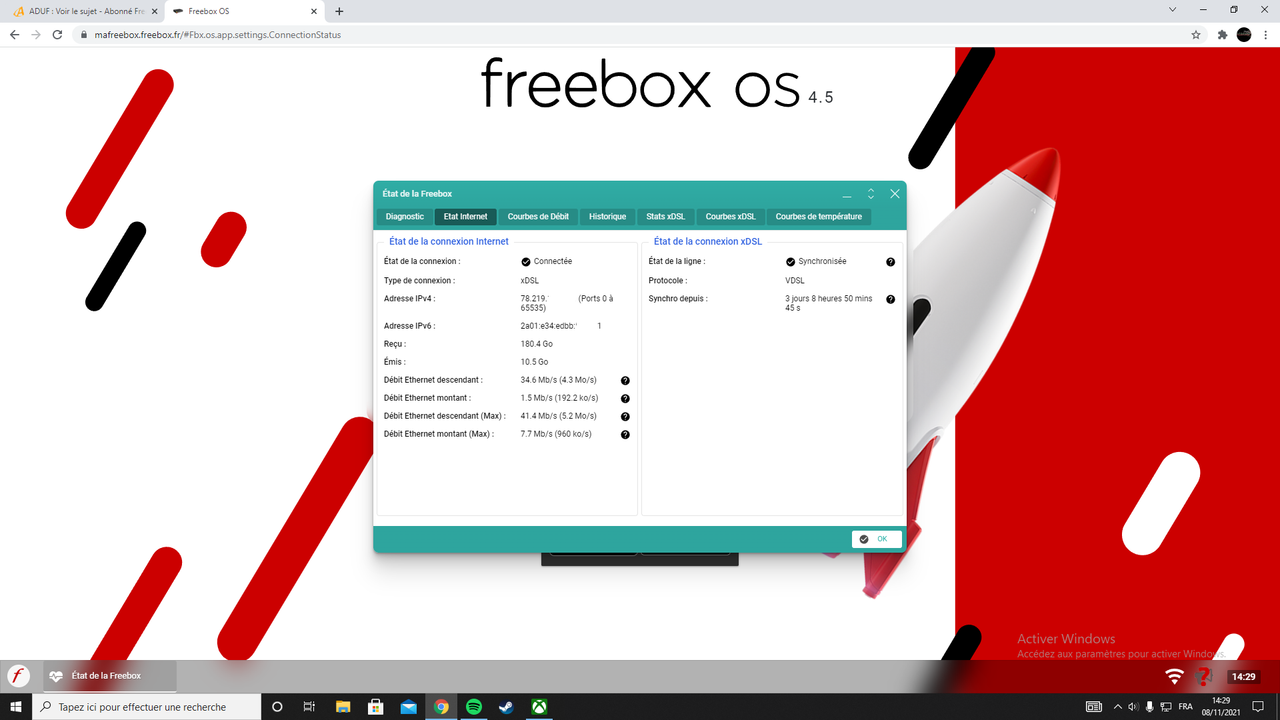Viewport: 1280px width, 720px height.
Task: Select the Reçu value 180.4 Go
Action: pos(537,344)
